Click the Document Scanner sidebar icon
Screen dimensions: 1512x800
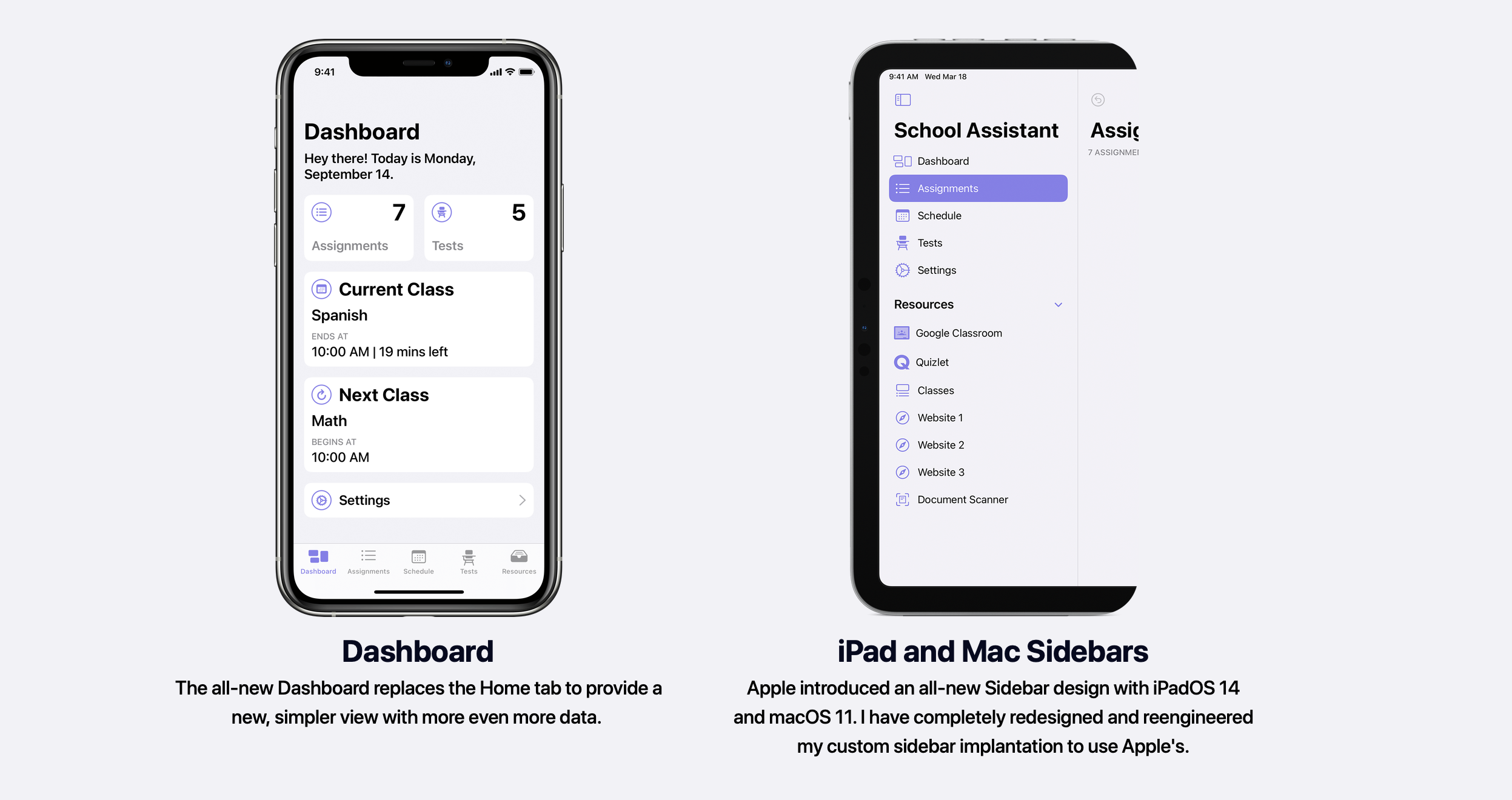901,499
